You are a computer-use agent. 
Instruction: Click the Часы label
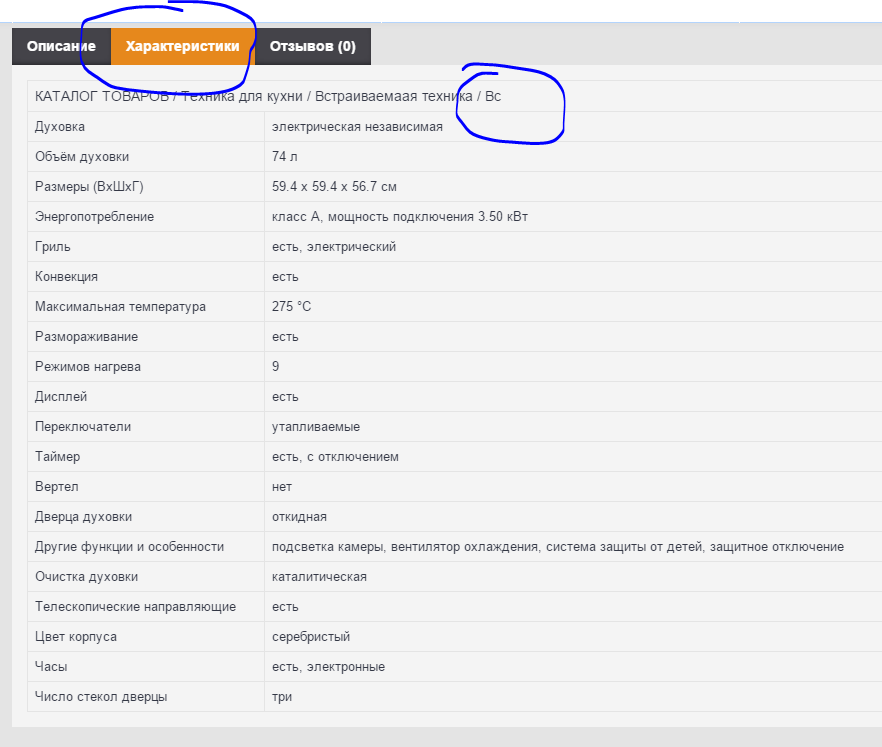tap(51, 667)
